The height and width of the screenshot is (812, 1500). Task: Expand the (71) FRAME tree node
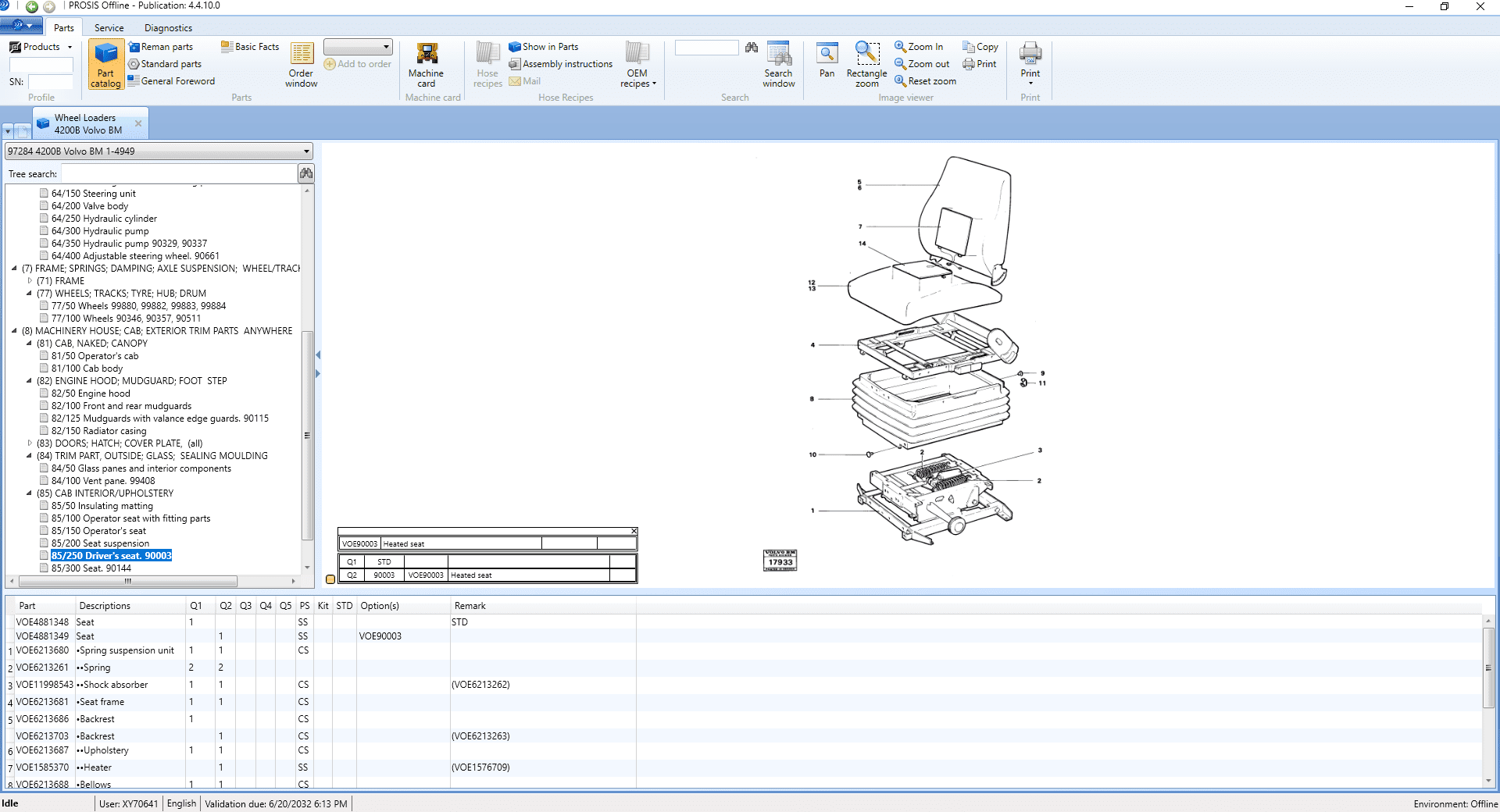(x=30, y=281)
